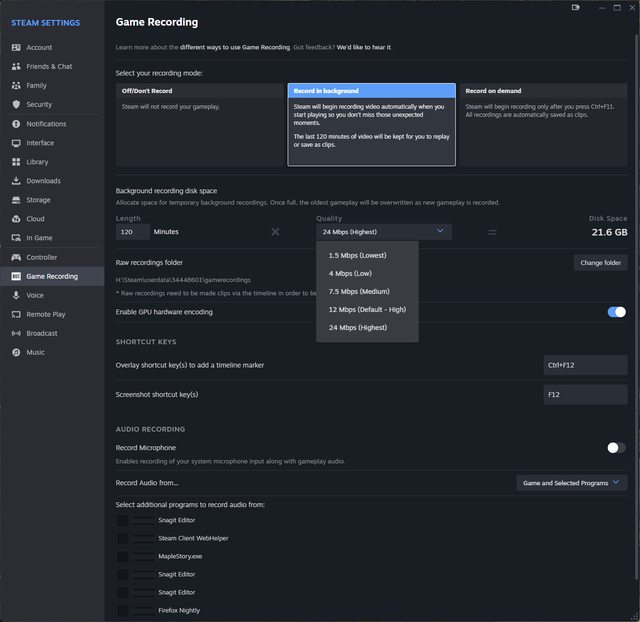Collapse the Quality dropdown showing 24 Mbps

coord(383,231)
